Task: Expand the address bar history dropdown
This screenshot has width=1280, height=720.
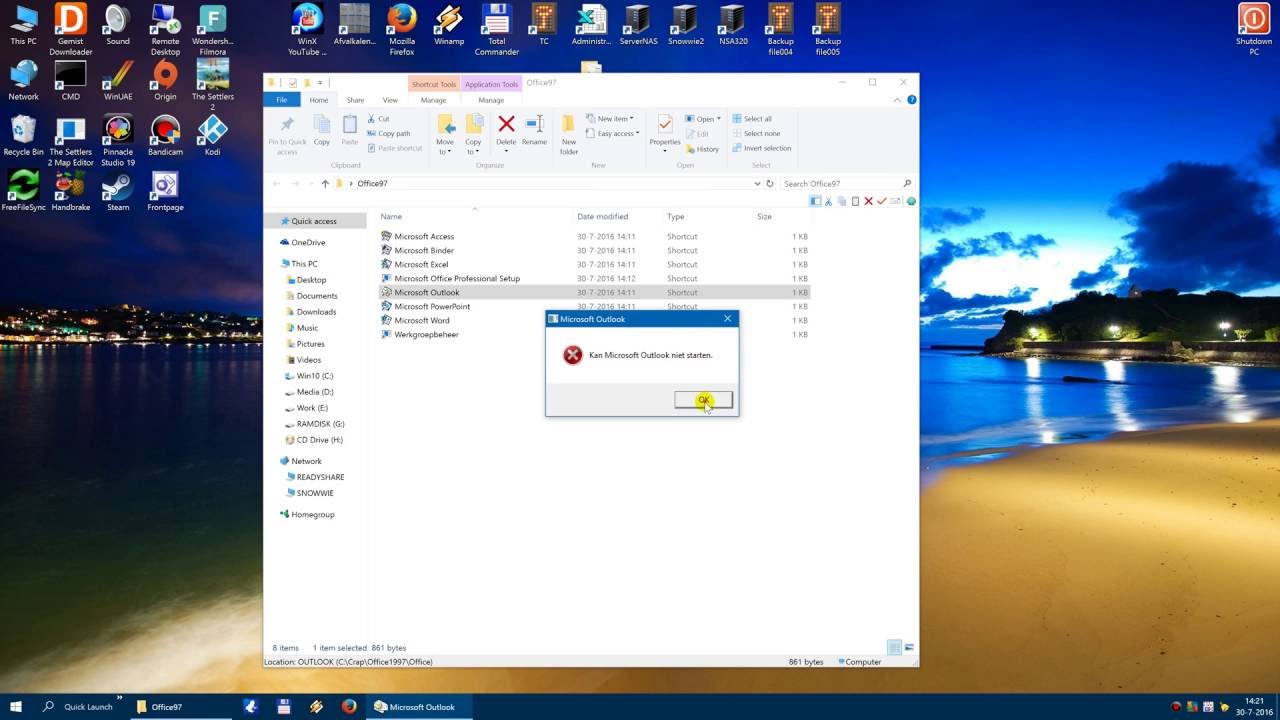Action: 757,184
